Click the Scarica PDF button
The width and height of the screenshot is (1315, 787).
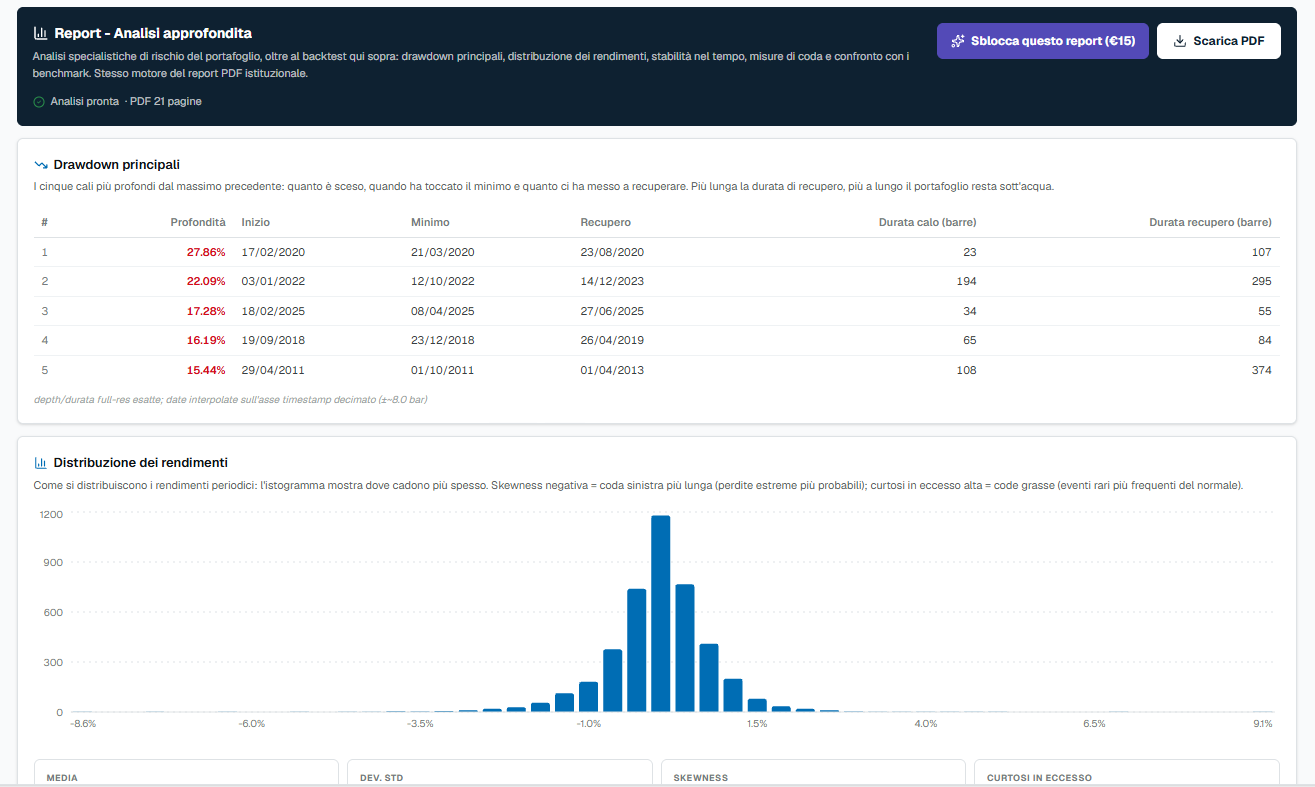(1218, 41)
